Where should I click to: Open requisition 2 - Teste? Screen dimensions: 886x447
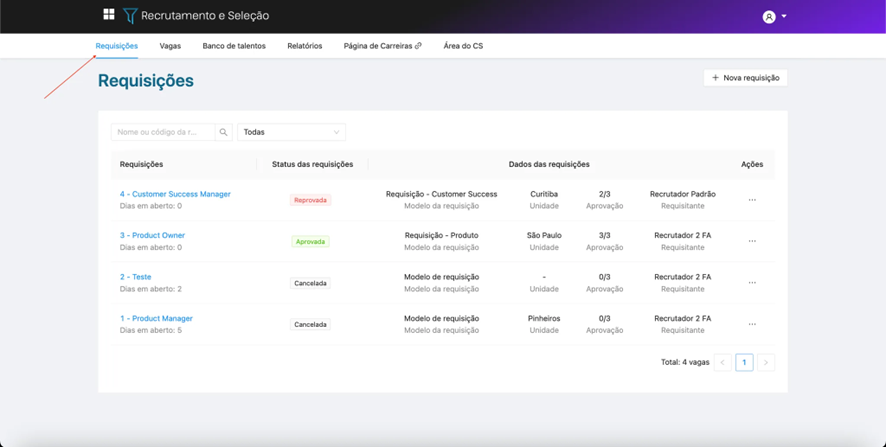click(x=136, y=277)
